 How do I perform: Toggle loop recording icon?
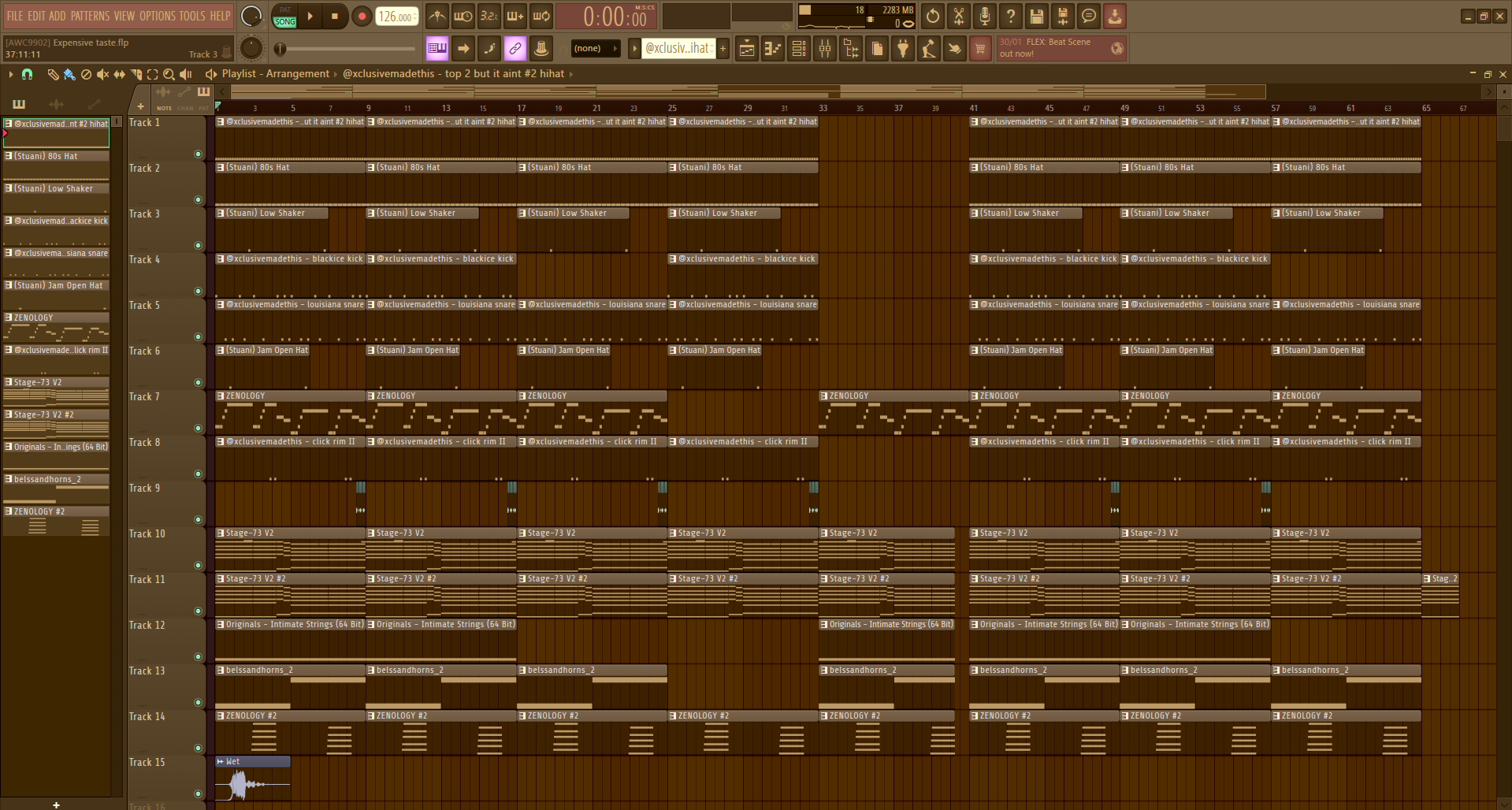[x=541, y=16]
